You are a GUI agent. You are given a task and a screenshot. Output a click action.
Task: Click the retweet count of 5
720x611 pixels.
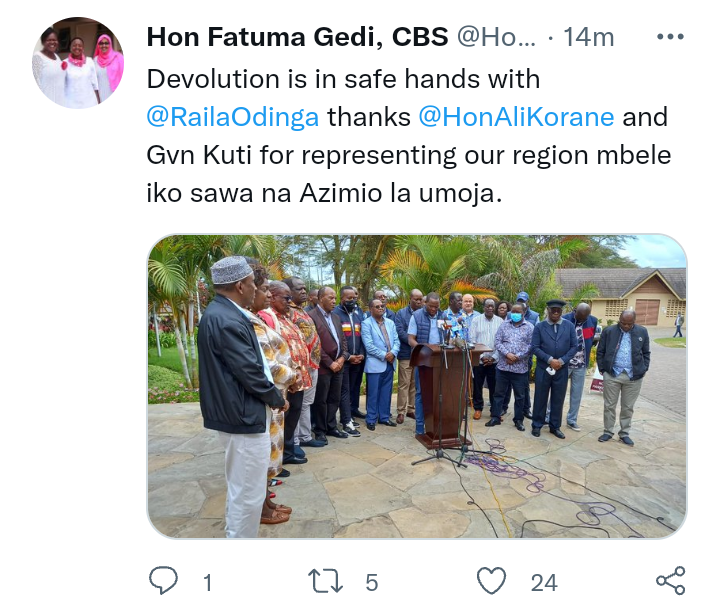[x=371, y=583]
